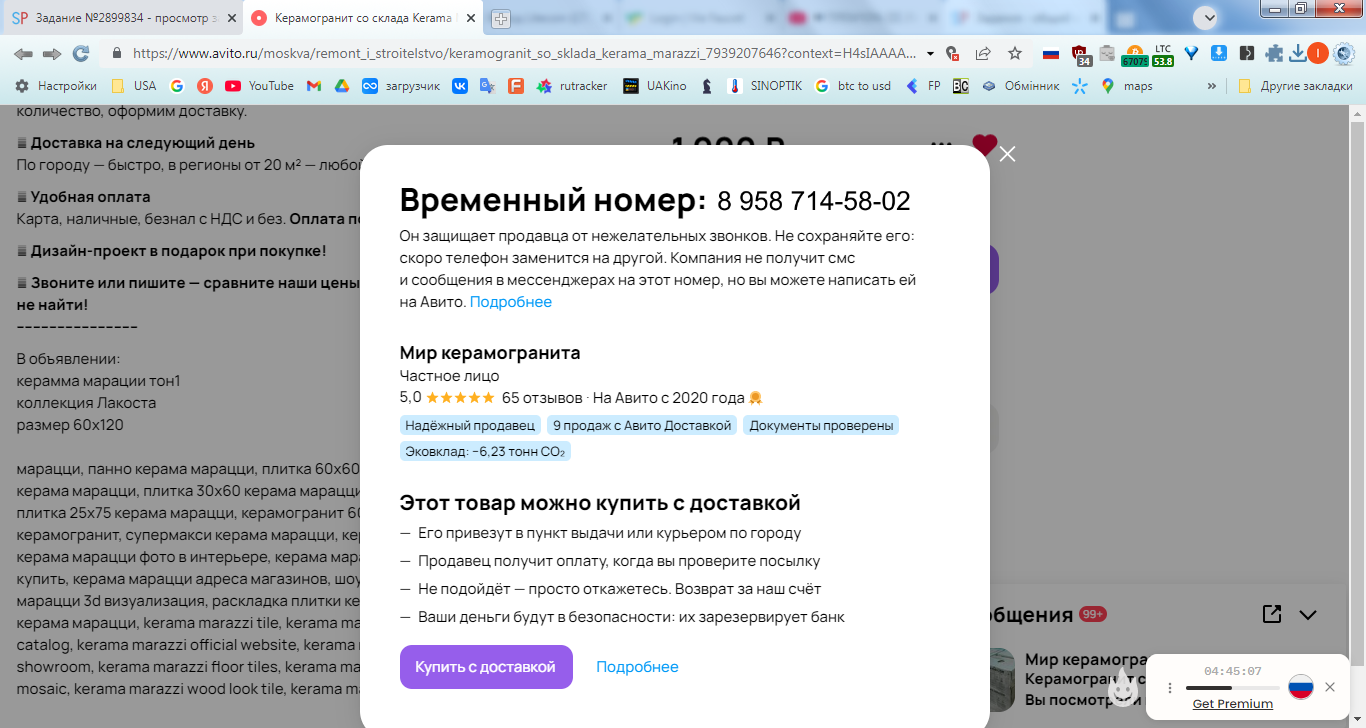The width and height of the screenshot is (1366, 728).
Task: Close the VPN widget
Action: [x=1329, y=687]
